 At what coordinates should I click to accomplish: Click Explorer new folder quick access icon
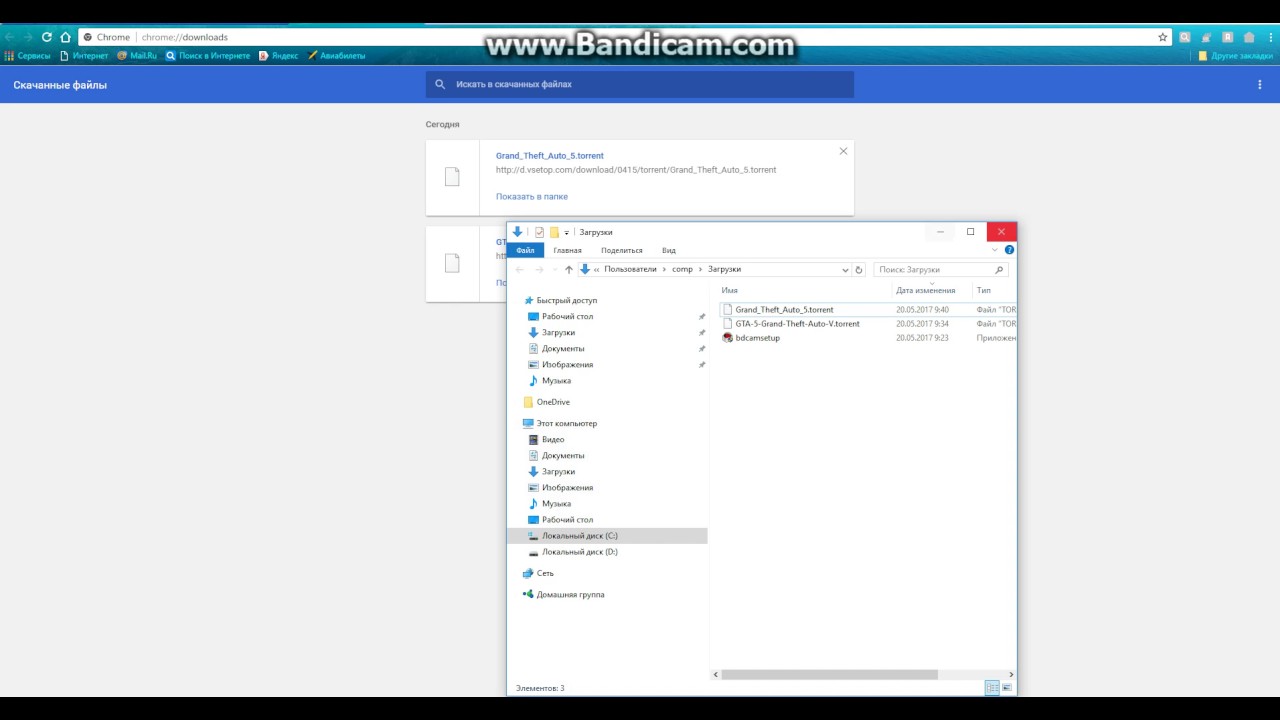click(x=554, y=232)
